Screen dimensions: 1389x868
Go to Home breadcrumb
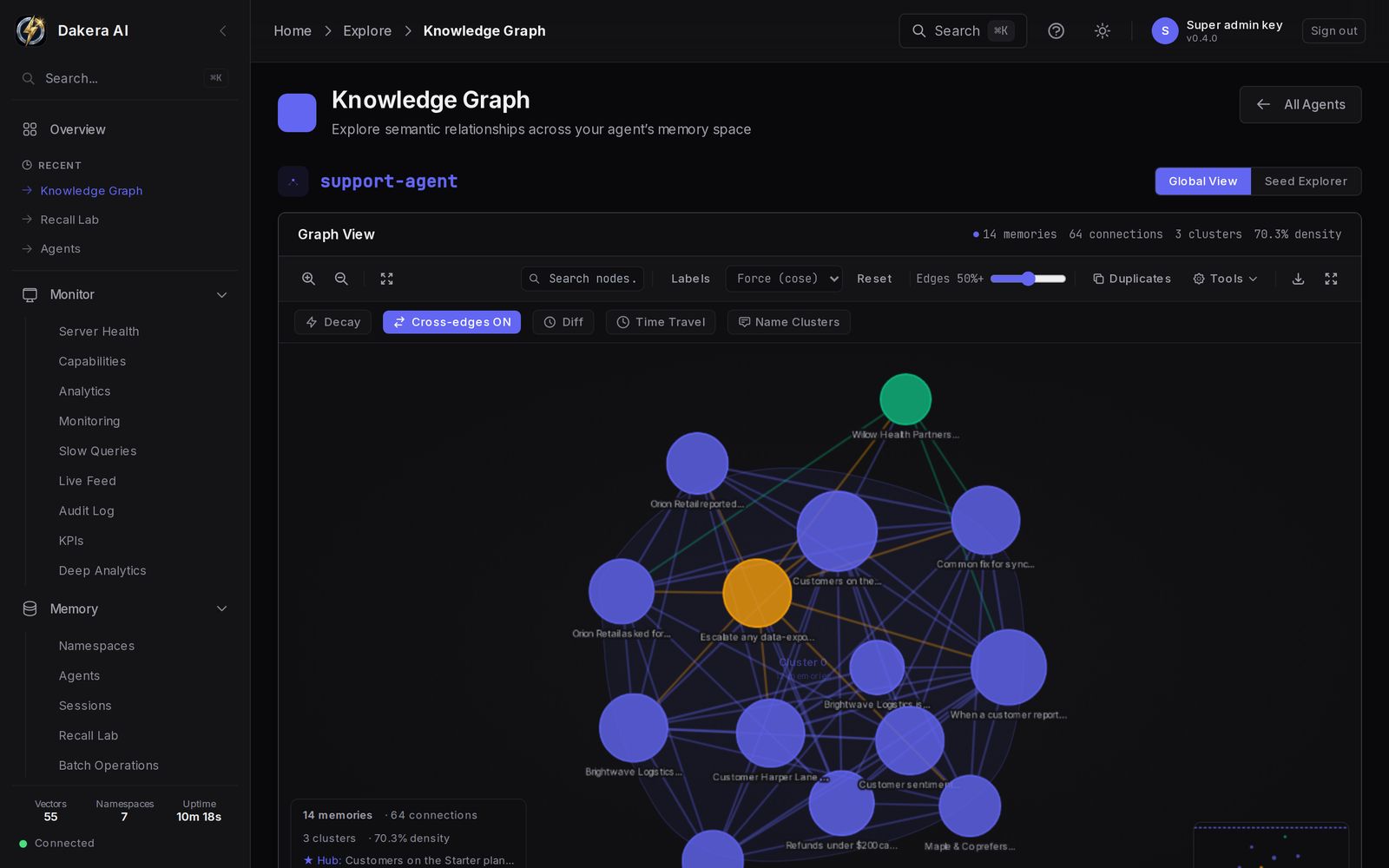click(293, 30)
